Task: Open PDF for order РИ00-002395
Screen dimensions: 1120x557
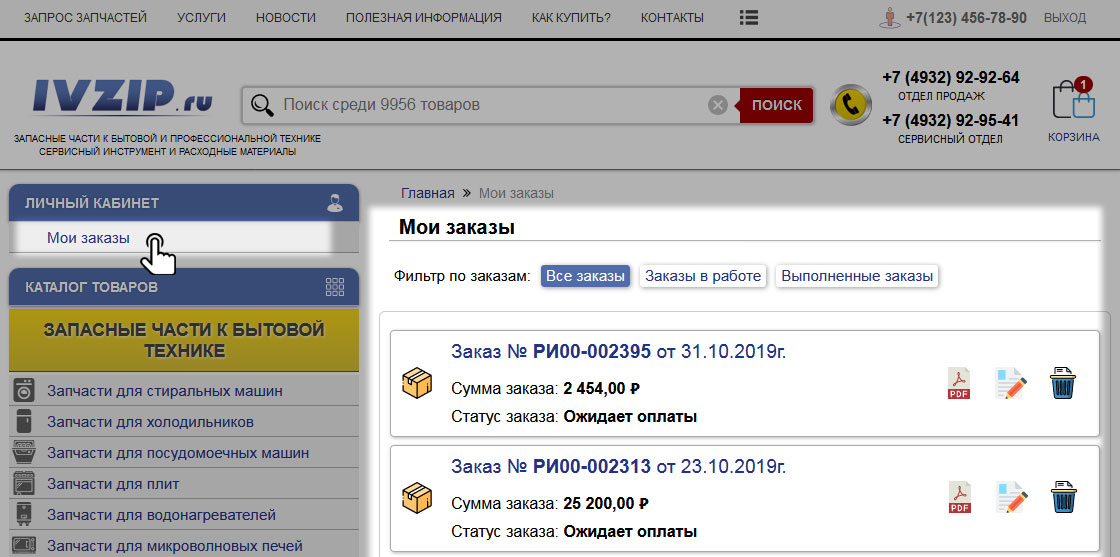Action: click(x=959, y=384)
